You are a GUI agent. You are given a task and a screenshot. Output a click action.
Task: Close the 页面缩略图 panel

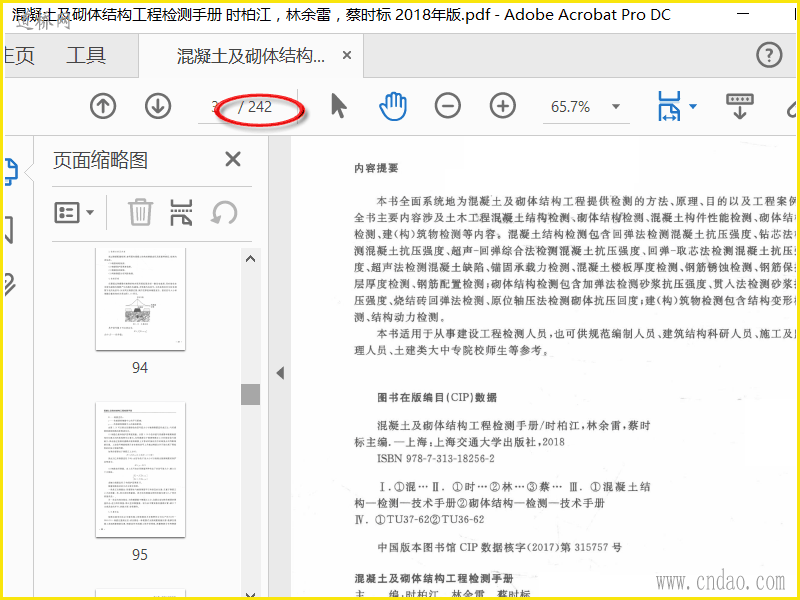233,159
